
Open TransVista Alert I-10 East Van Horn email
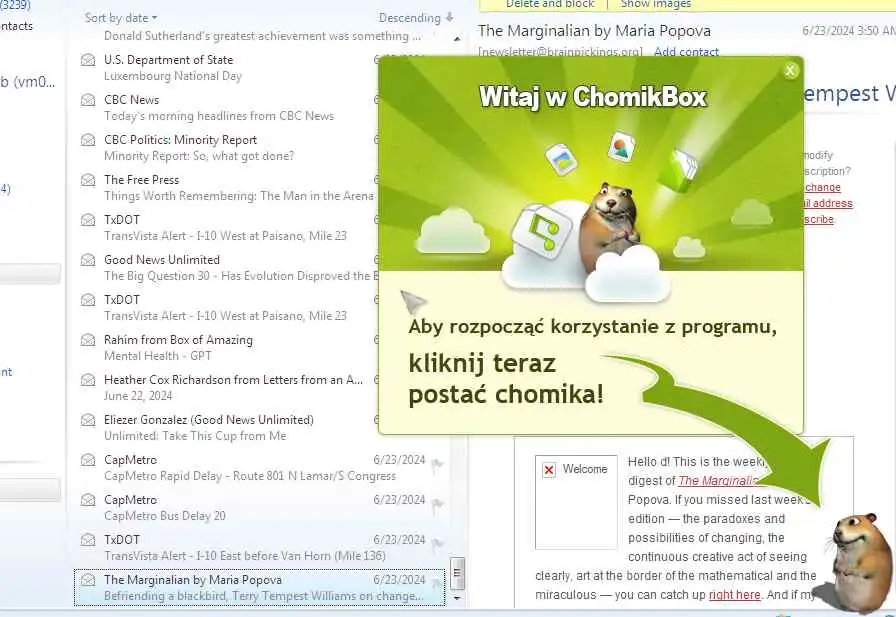(x=260, y=547)
